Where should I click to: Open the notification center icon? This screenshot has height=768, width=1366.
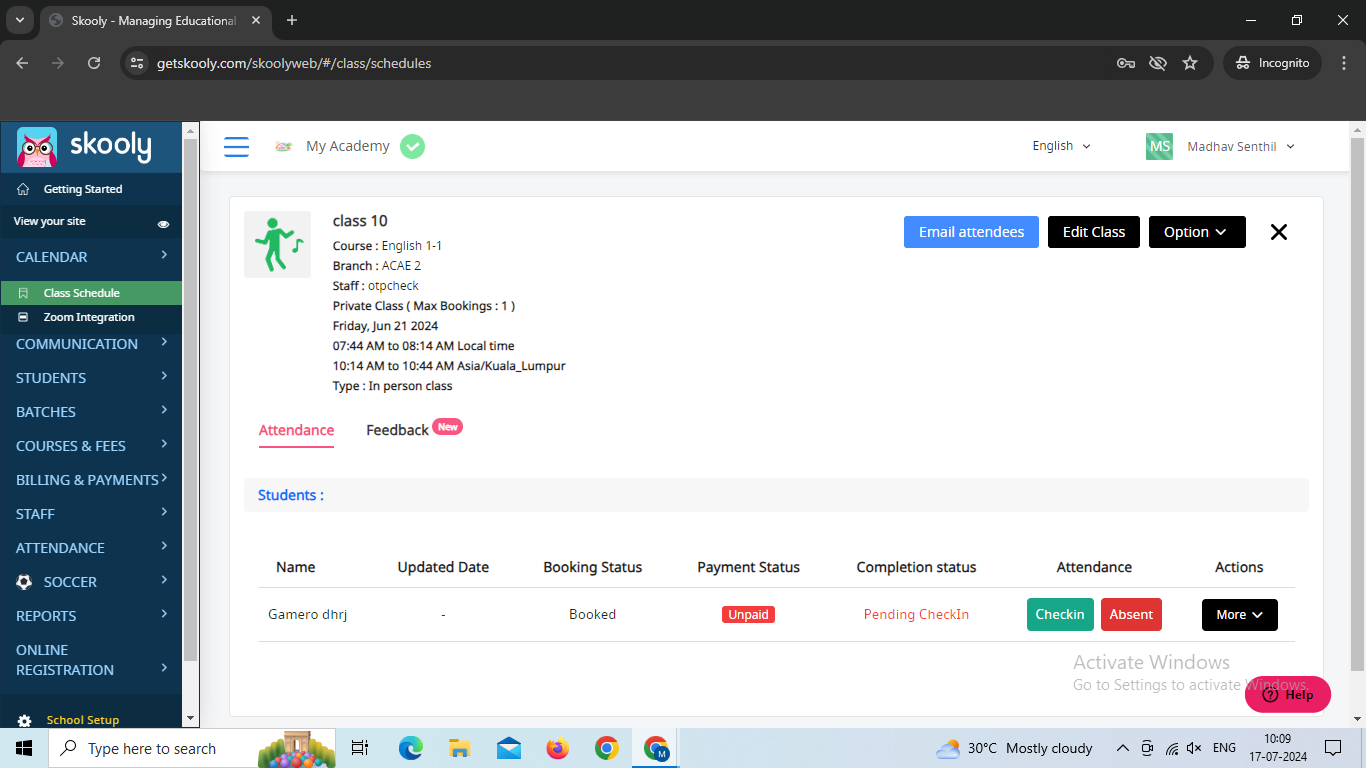click(x=1332, y=748)
